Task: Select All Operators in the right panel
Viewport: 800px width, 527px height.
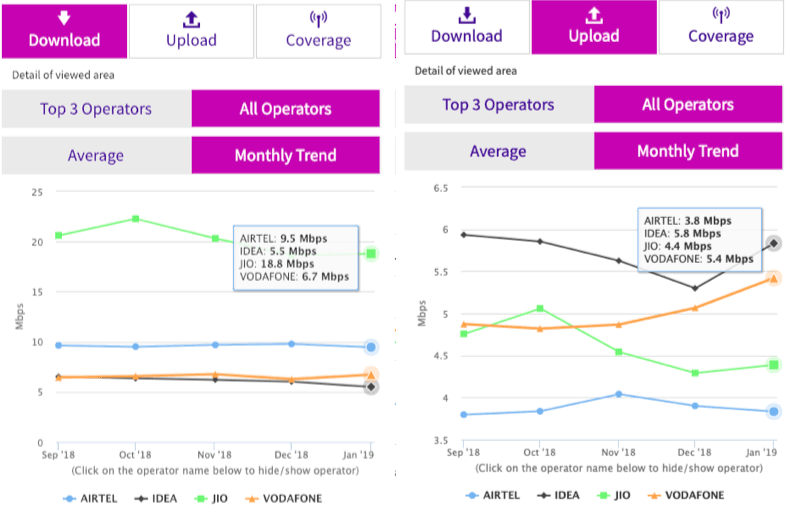Action: pos(688,105)
